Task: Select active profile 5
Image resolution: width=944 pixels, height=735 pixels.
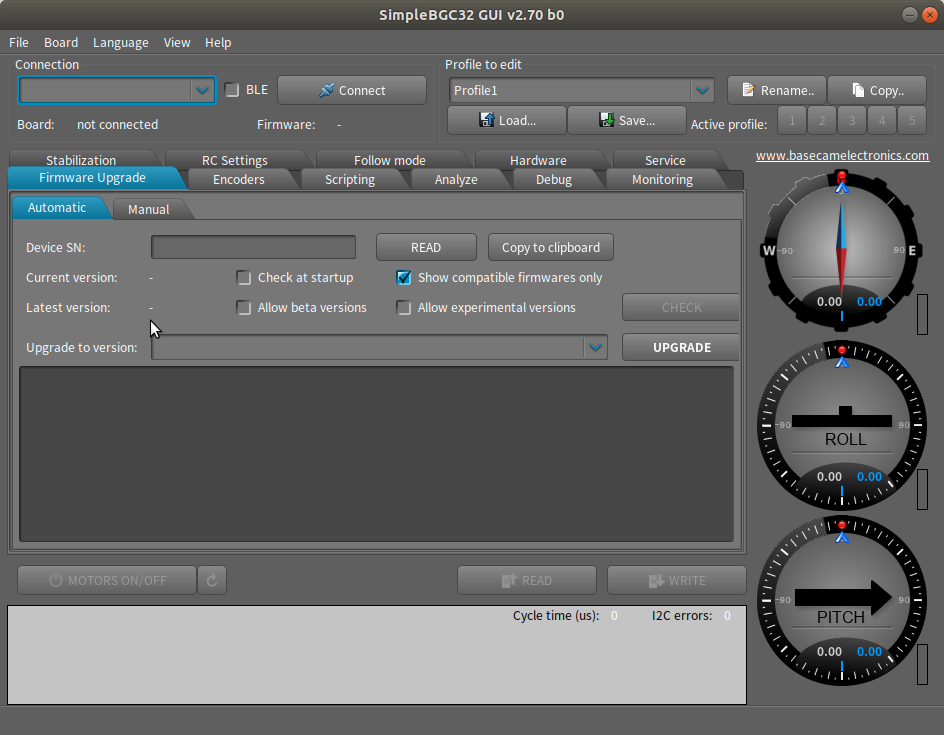Action: [912, 120]
